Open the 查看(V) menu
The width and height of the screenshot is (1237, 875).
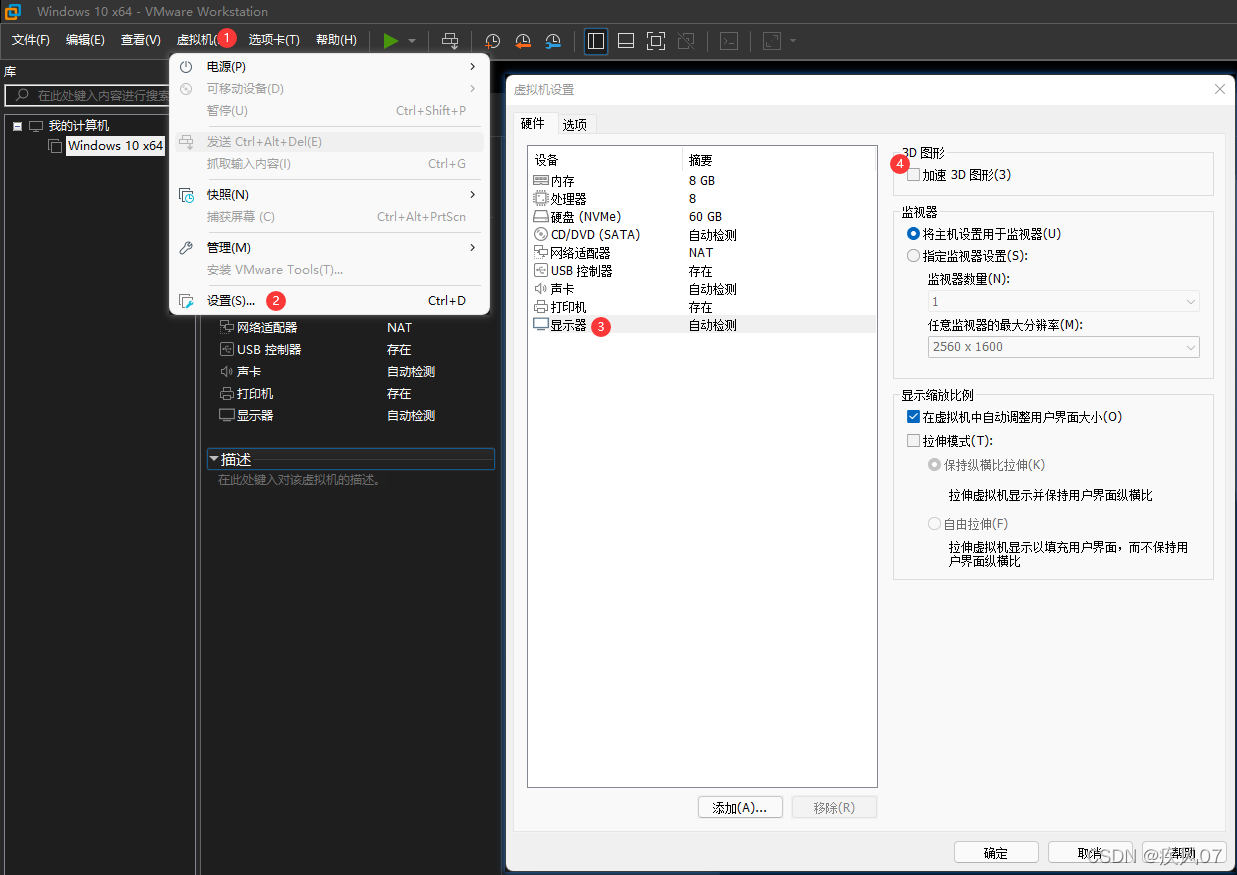tap(140, 40)
